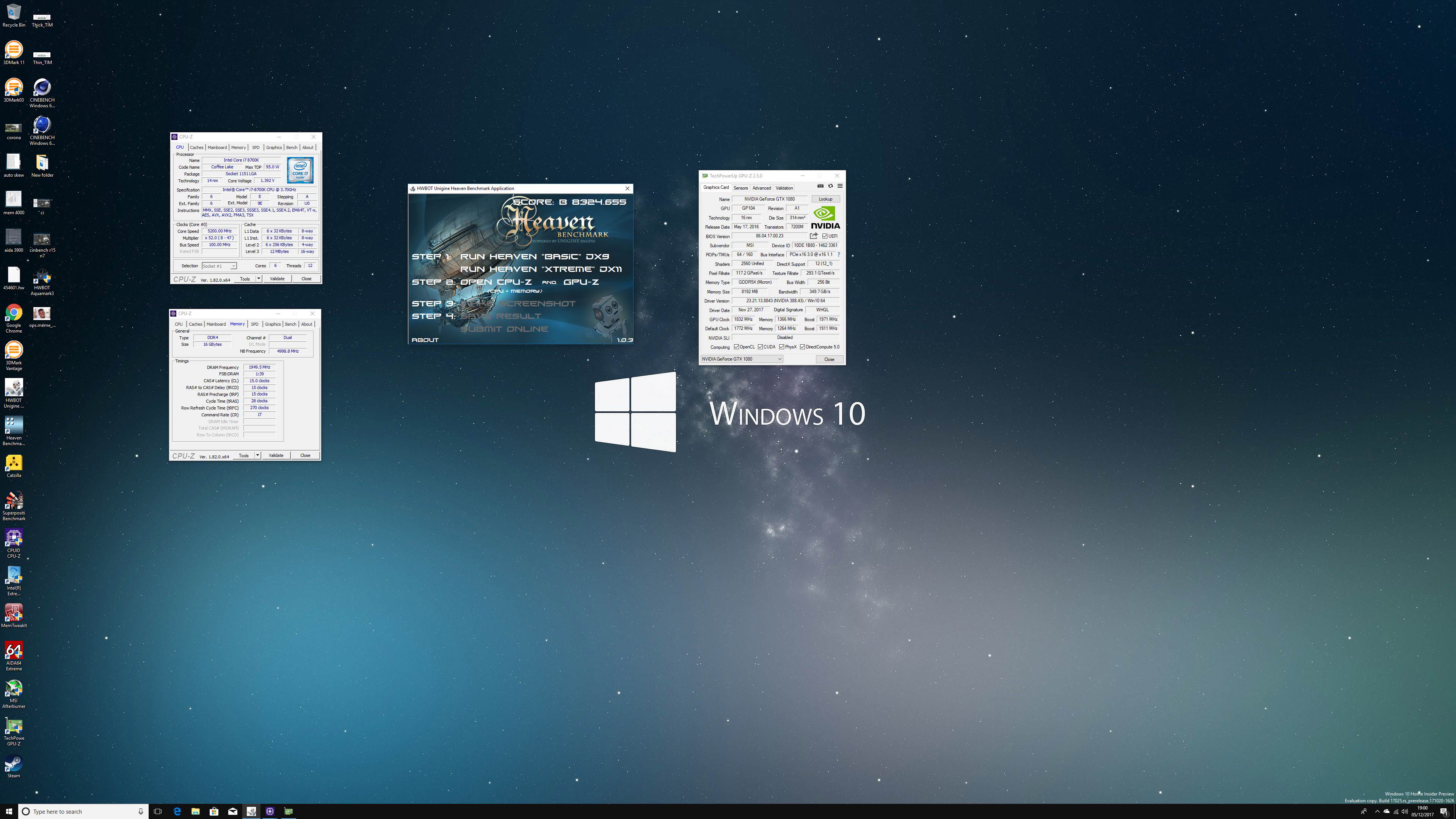Open the Superposition Benchmark desktop shortcut
Image resolution: width=1456 pixels, height=819 pixels.
14,506
